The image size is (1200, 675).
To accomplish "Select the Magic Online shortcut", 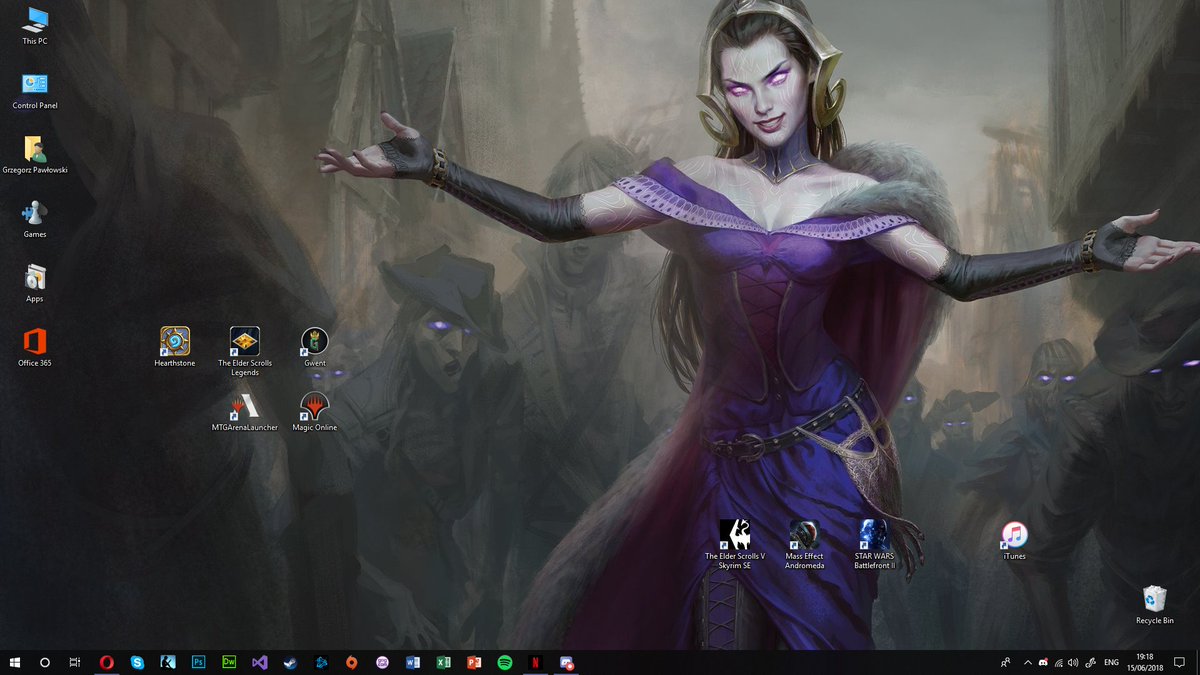I will [315, 412].
